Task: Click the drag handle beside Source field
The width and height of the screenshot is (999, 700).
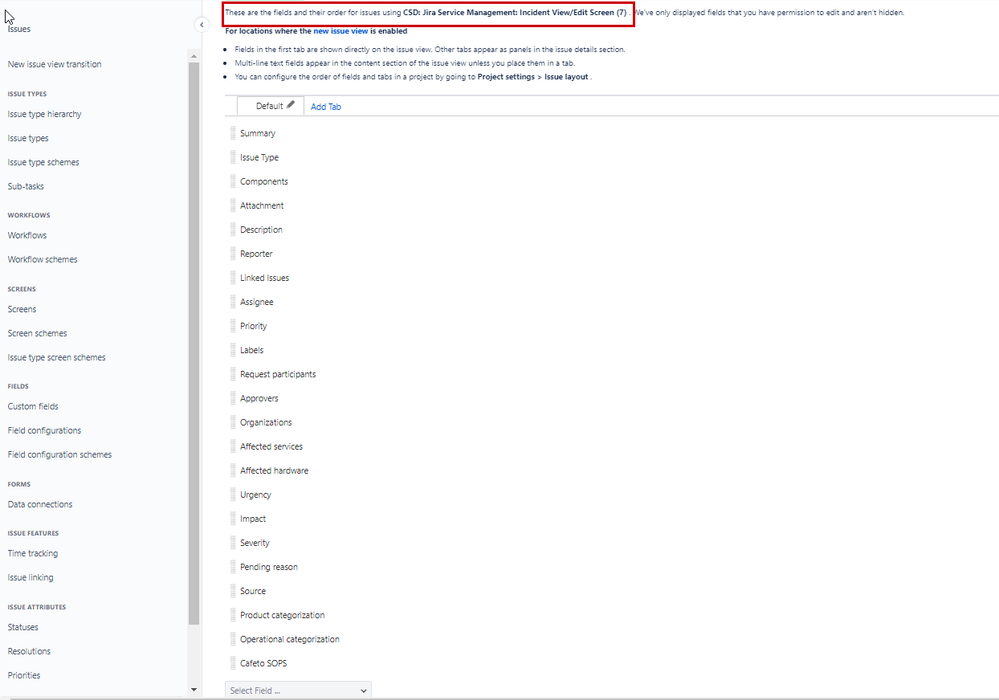Action: 233,591
